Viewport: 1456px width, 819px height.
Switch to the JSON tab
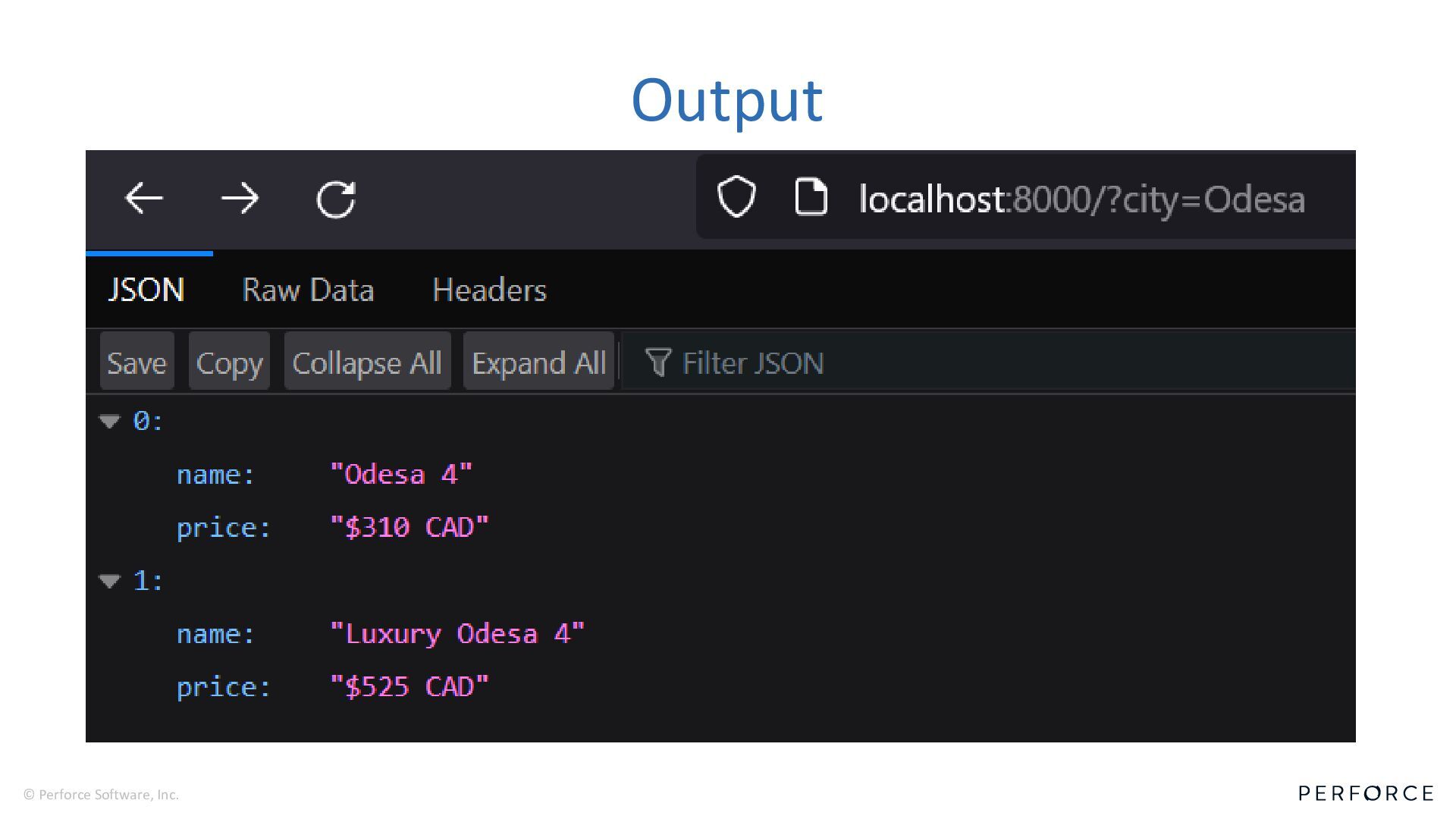(x=146, y=290)
